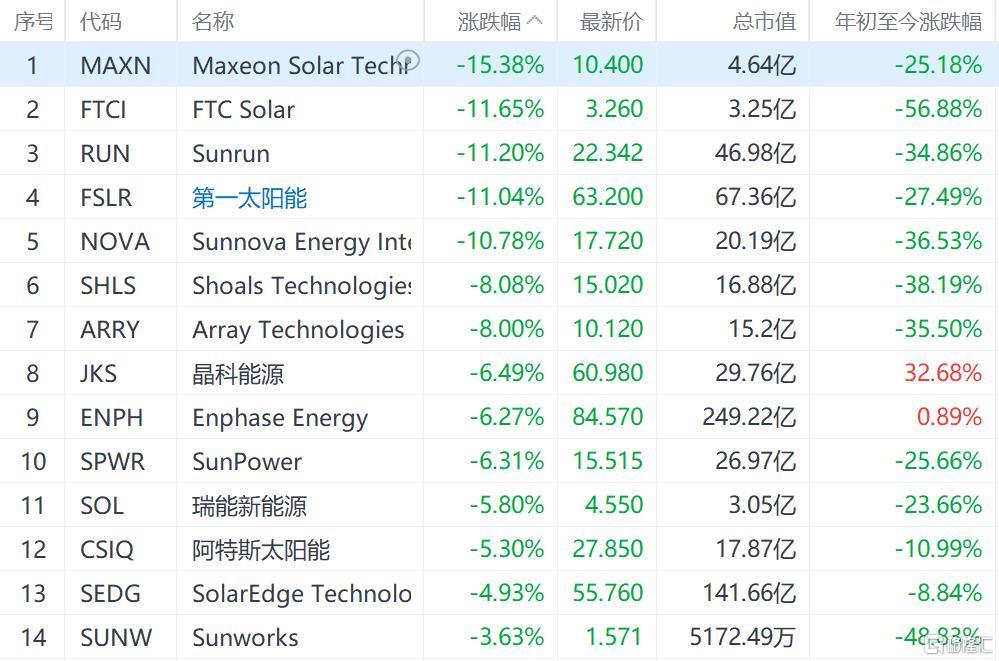999x661 pixels.
Task: Click the SEDG ticker code
Action: pyautogui.click(x=110, y=593)
